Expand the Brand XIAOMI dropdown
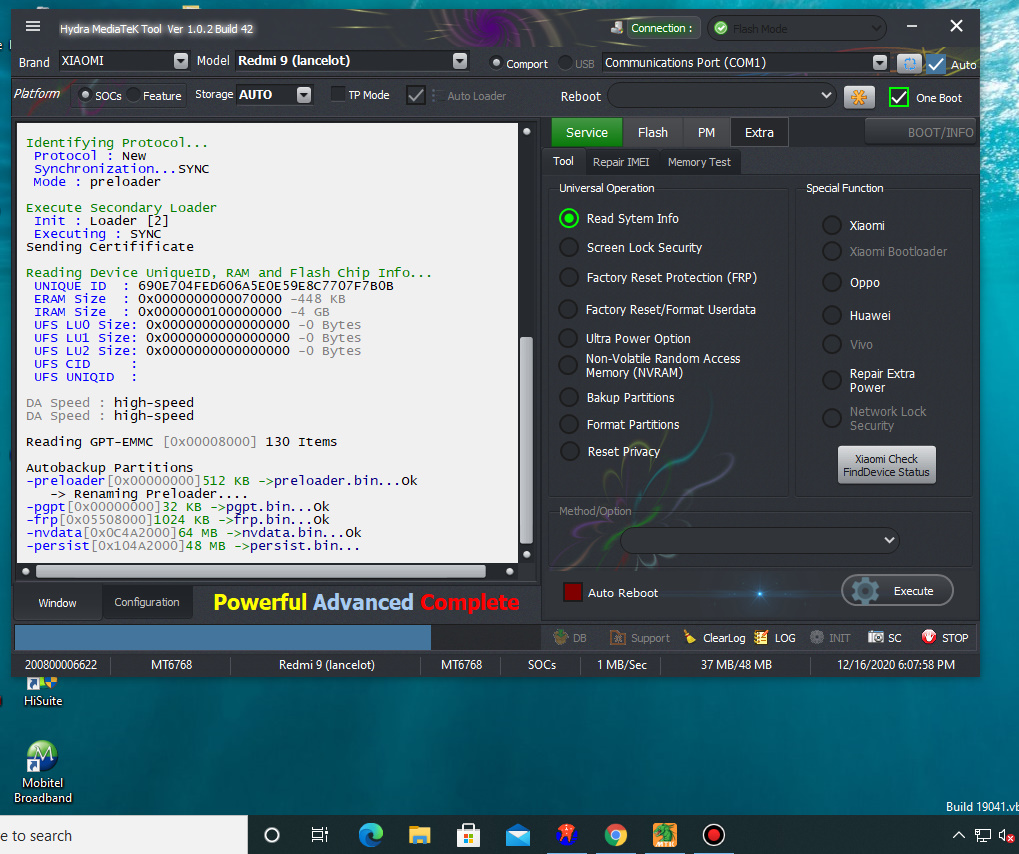The height and width of the screenshot is (854, 1019). [x=180, y=61]
